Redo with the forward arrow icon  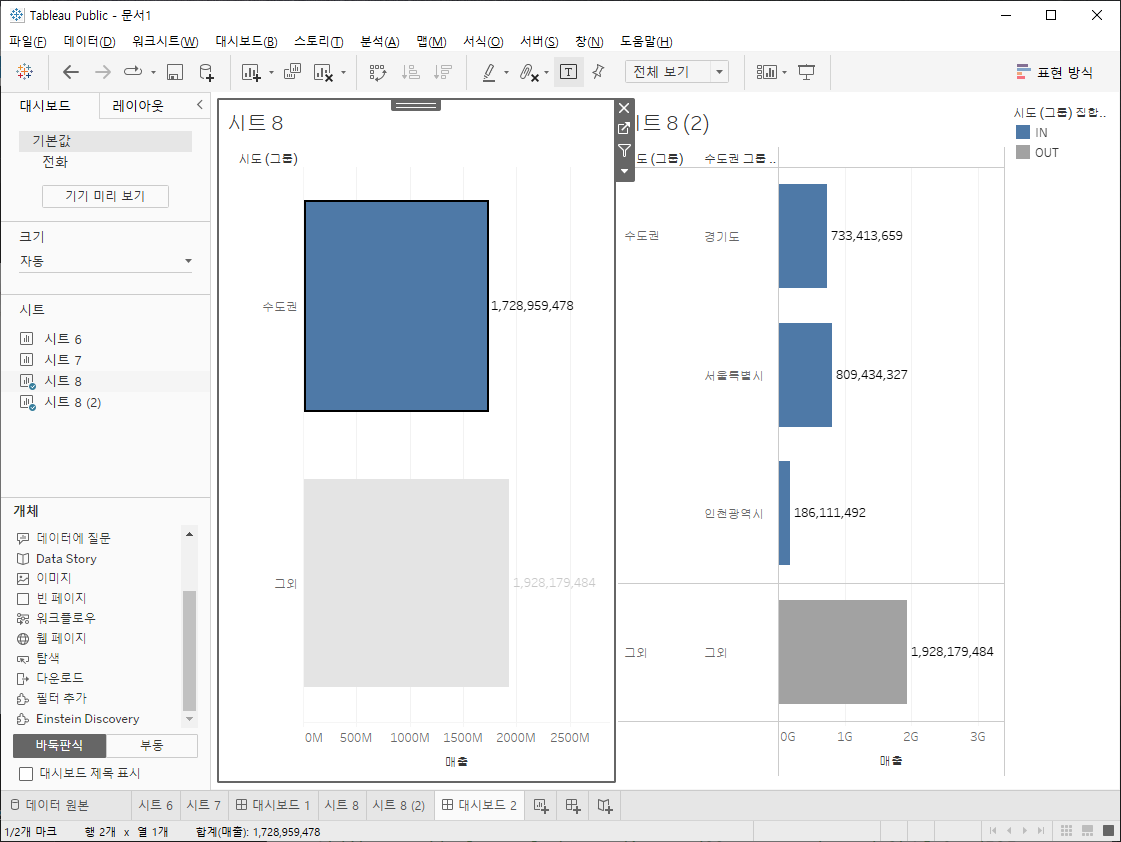point(103,71)
